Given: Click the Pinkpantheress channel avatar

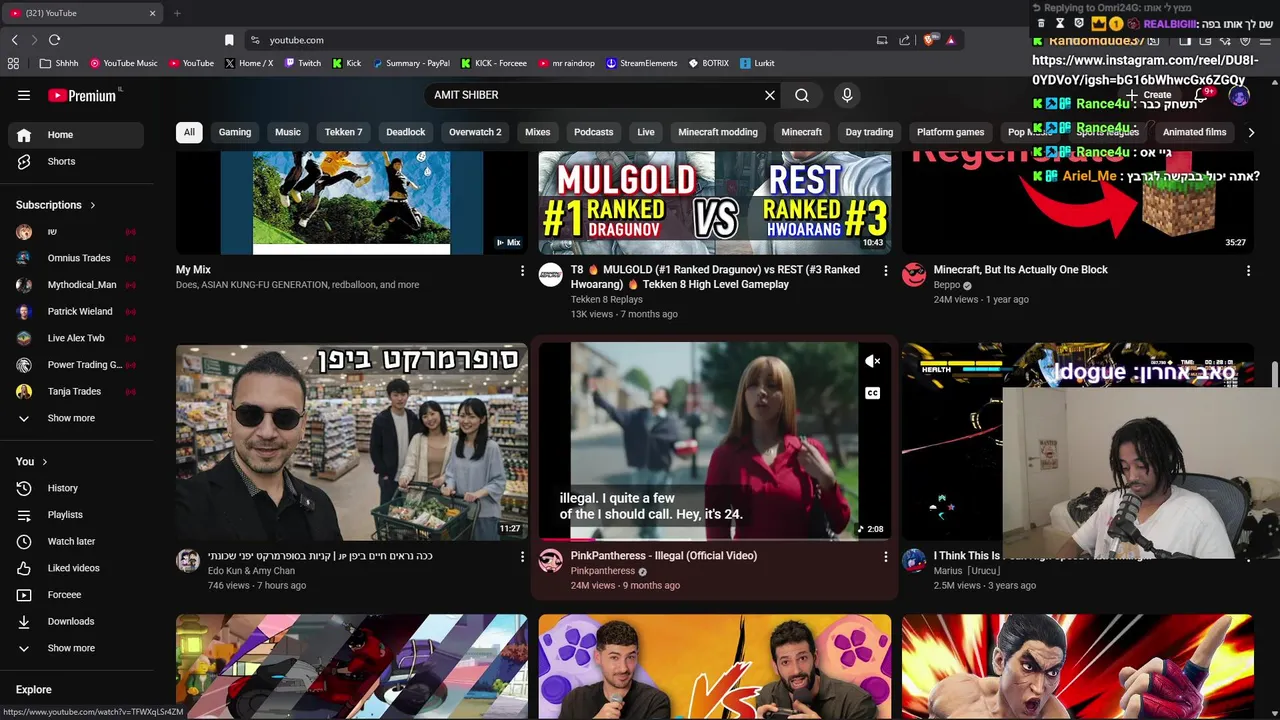Looking at the screenshot, I should 551,560.
